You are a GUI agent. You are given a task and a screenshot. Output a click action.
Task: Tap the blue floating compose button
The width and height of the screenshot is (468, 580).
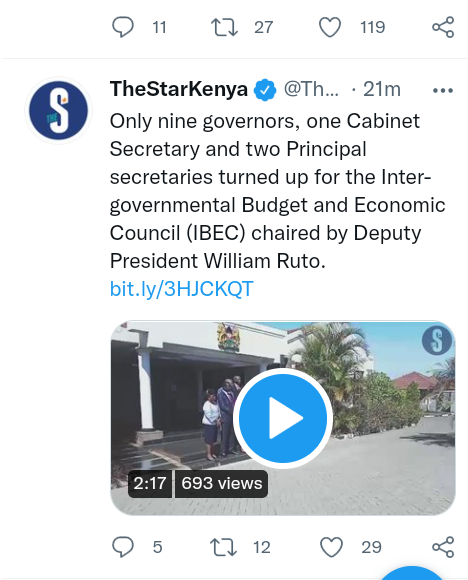[x=413, y=572]
